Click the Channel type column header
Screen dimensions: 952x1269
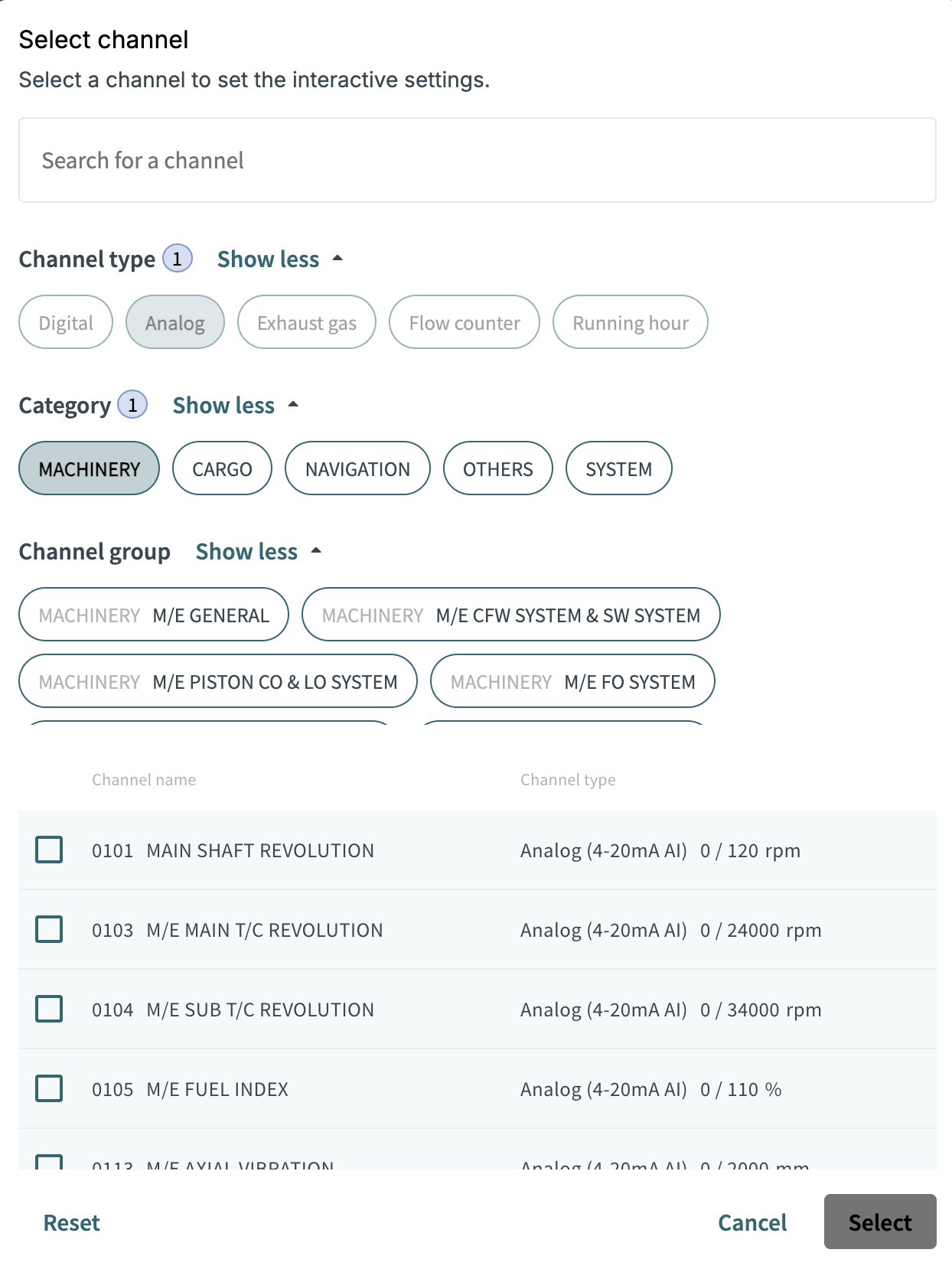[568, 779]
